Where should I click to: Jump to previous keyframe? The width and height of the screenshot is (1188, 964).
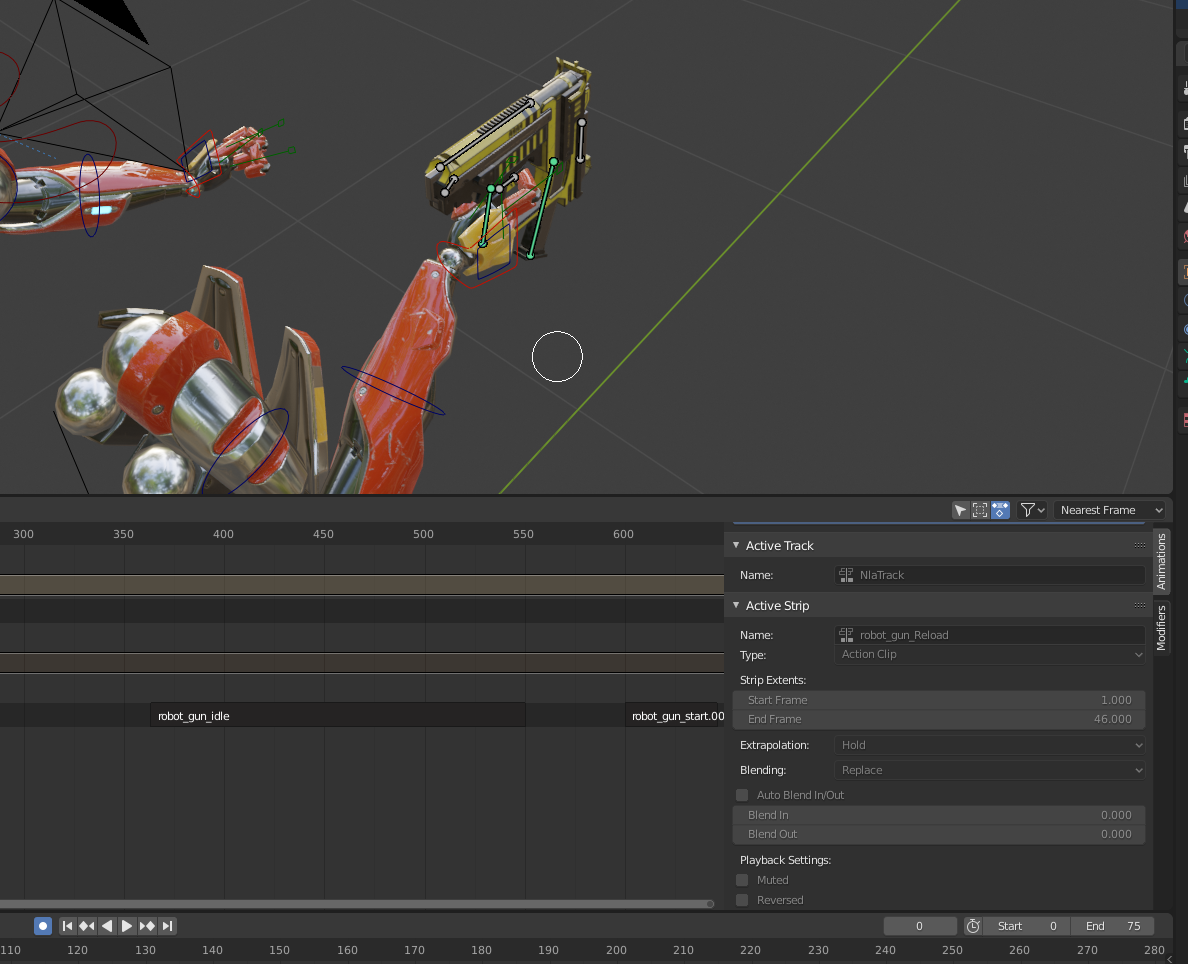[x=87, y=926]
